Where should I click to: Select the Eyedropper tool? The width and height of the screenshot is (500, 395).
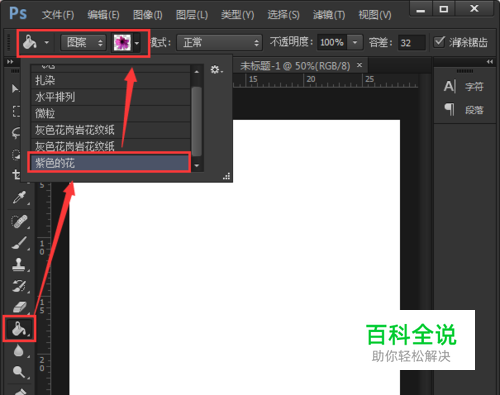coord(19,197)
